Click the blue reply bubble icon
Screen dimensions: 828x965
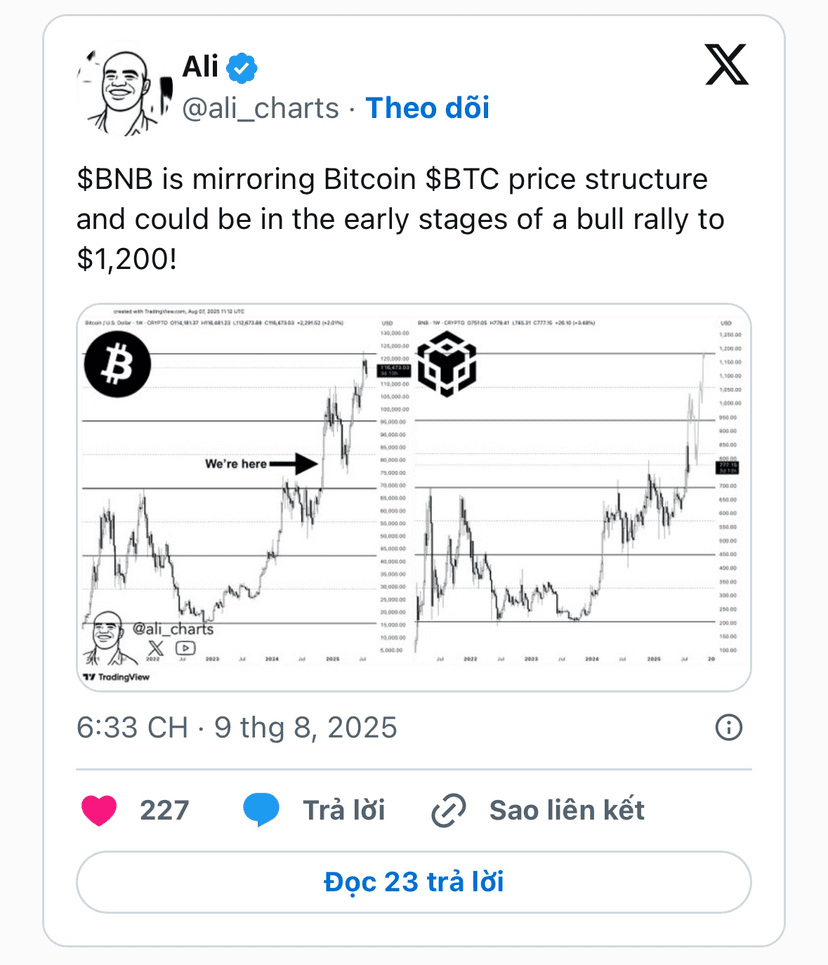261,810
